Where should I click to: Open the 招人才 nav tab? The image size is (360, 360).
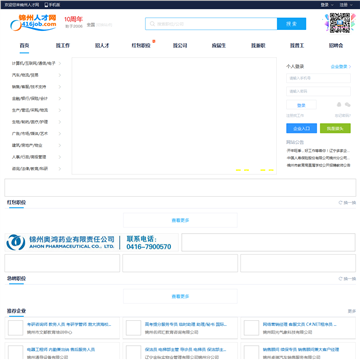[x=102, y=46]
